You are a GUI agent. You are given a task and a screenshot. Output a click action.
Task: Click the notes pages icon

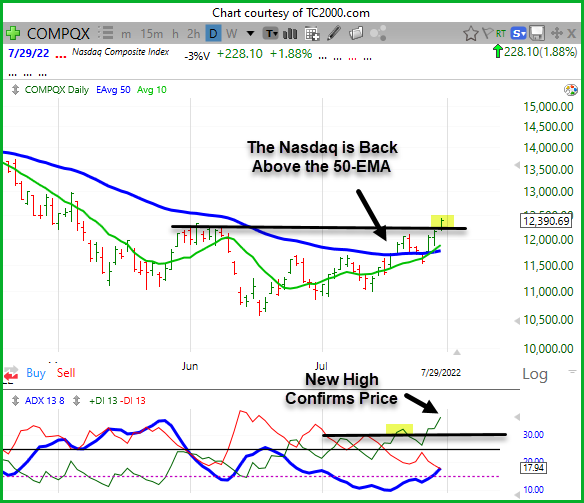coord(356,34)
